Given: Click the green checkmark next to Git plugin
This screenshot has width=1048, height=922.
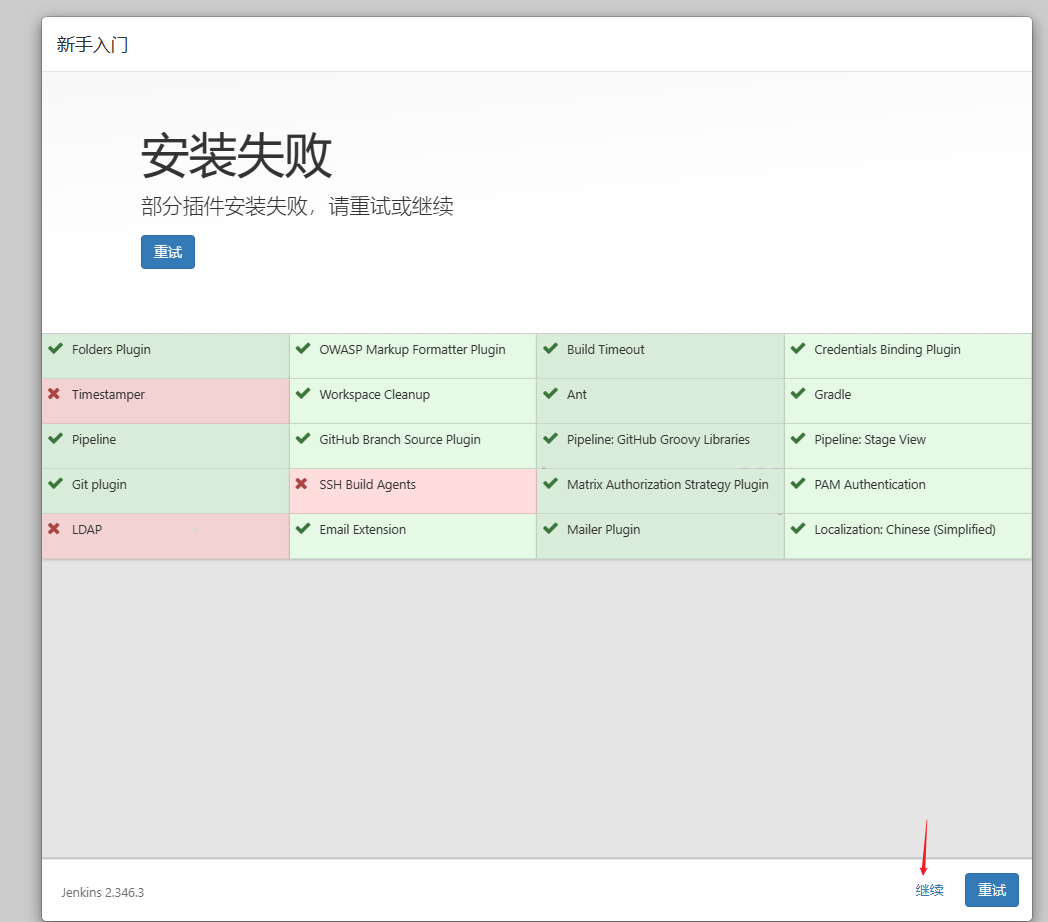Looking at the screenshot, I should tap(55, 485).
